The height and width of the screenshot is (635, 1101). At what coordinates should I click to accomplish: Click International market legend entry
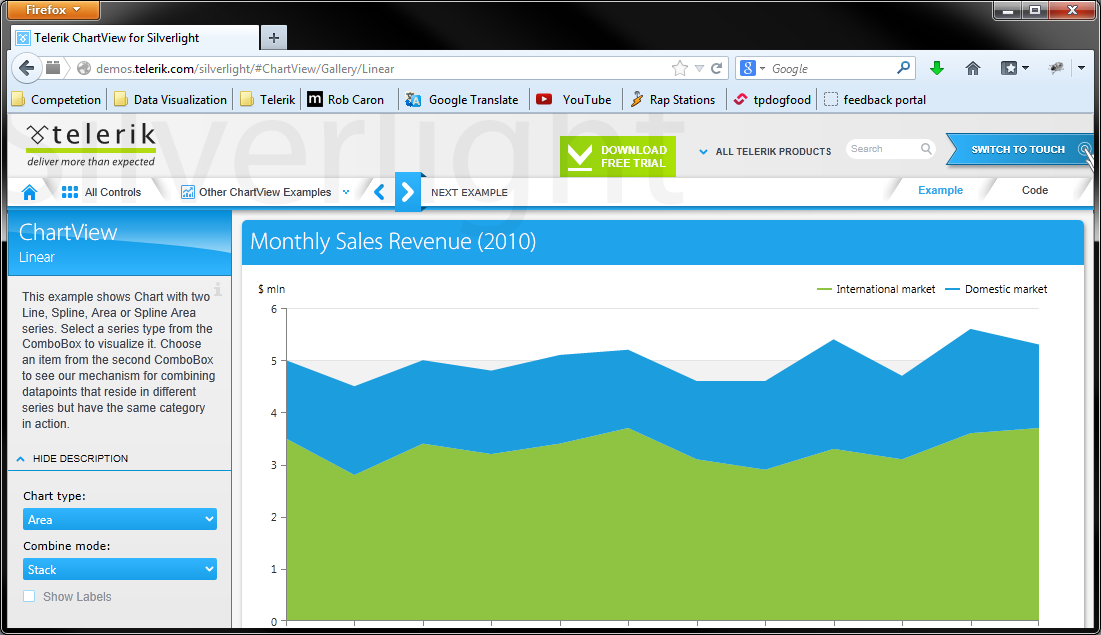click(x=876, y=289)
